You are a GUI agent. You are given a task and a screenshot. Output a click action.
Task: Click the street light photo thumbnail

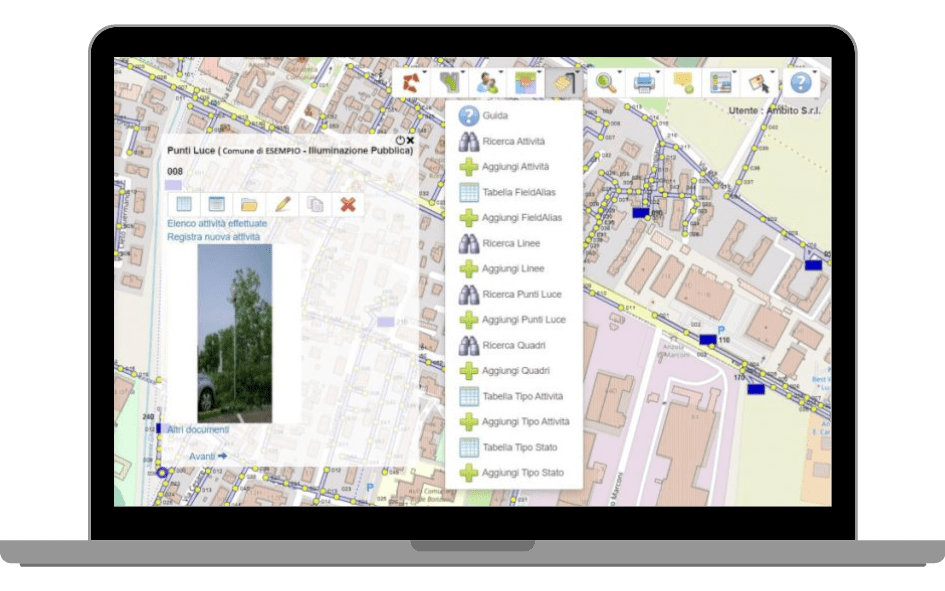tap(235, 333)
